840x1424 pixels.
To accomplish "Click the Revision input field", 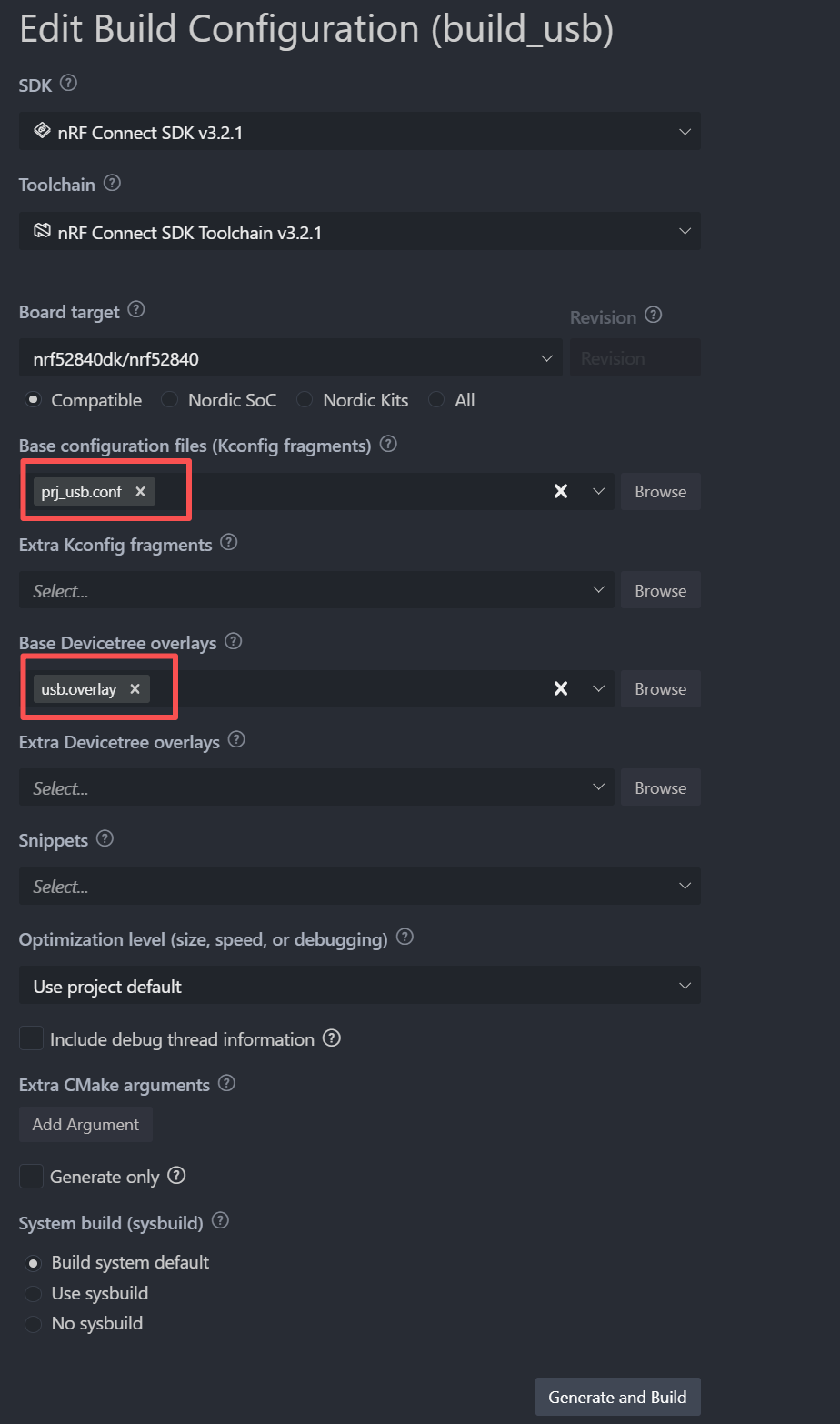I will pyautogui.click(x=635, y=358).
